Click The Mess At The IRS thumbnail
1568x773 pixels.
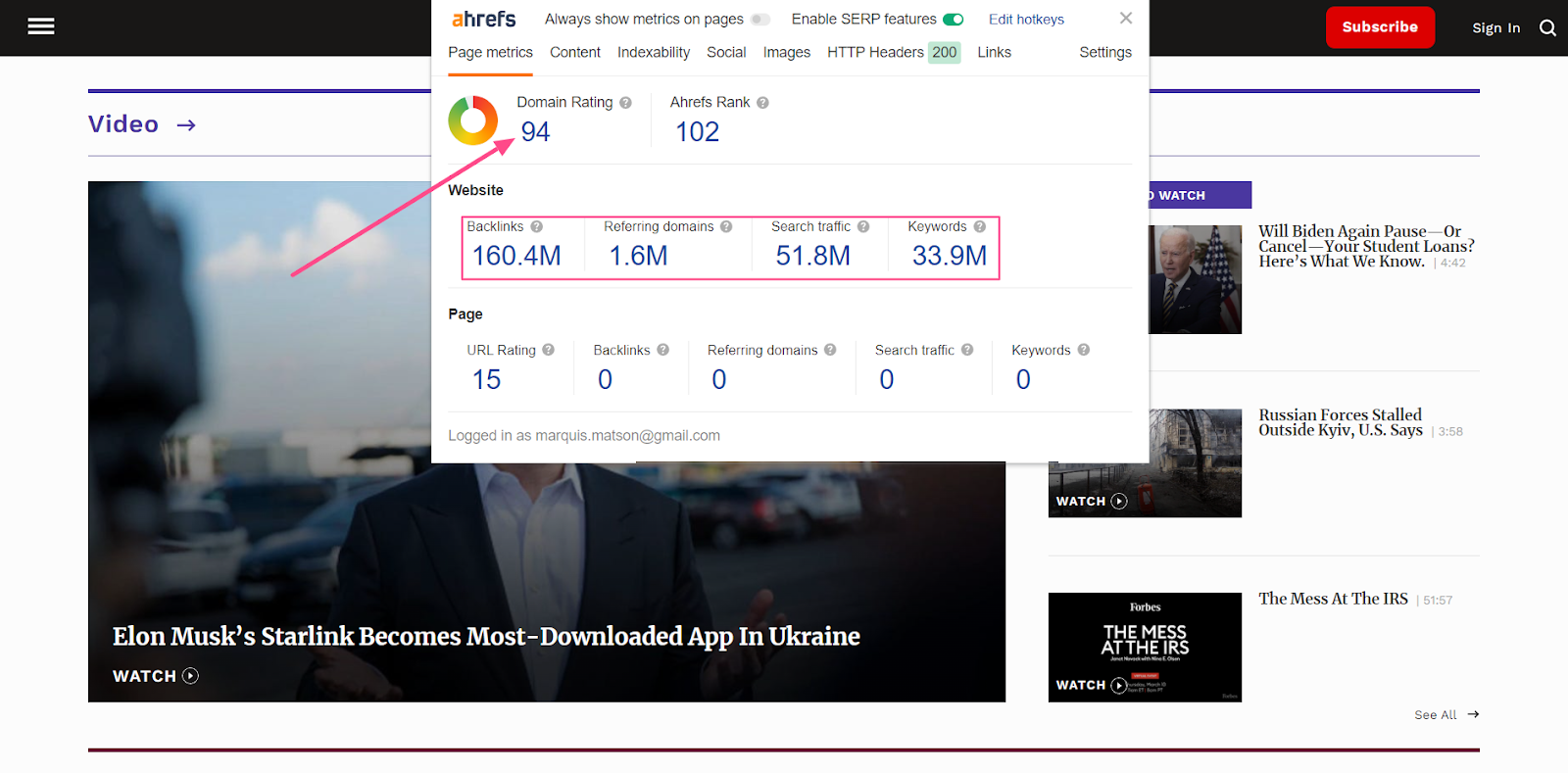coord(1145,647)
